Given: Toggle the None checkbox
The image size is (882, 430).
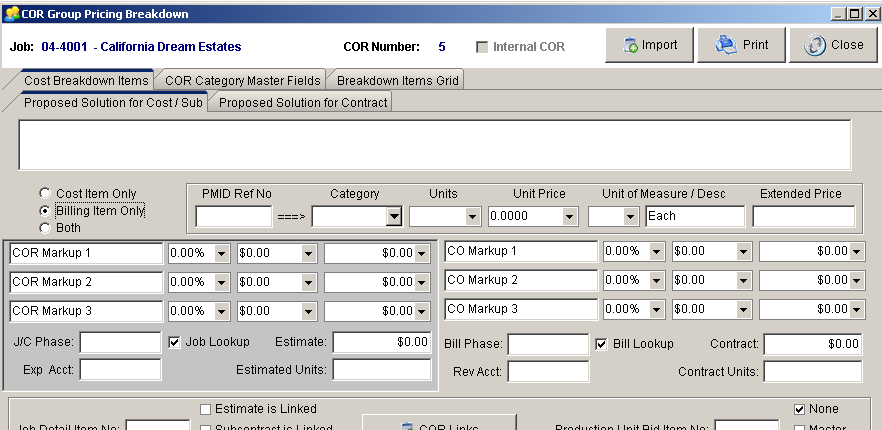Looking at the screenshot, I should click(x=799, y=409).
